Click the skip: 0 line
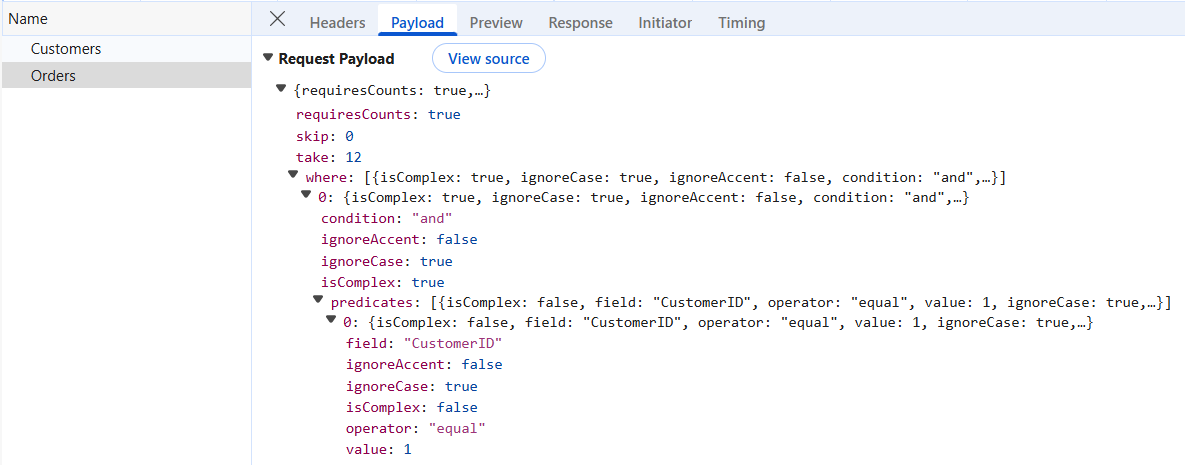The width and height of the screenshot is (1185, 465). pyautogui.click(x=324, y=136)
